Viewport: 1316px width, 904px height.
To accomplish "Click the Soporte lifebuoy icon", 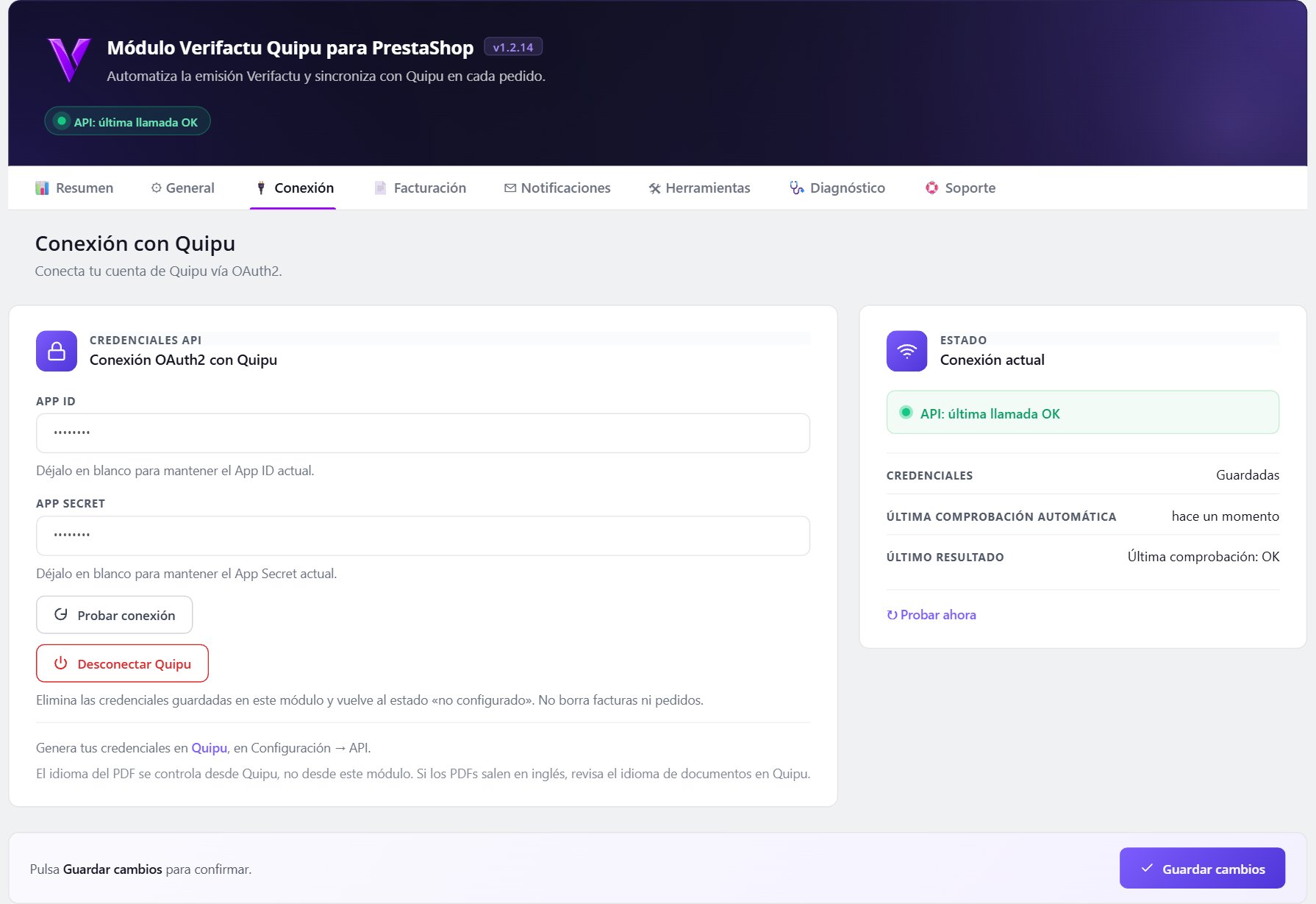I will 931,188.
